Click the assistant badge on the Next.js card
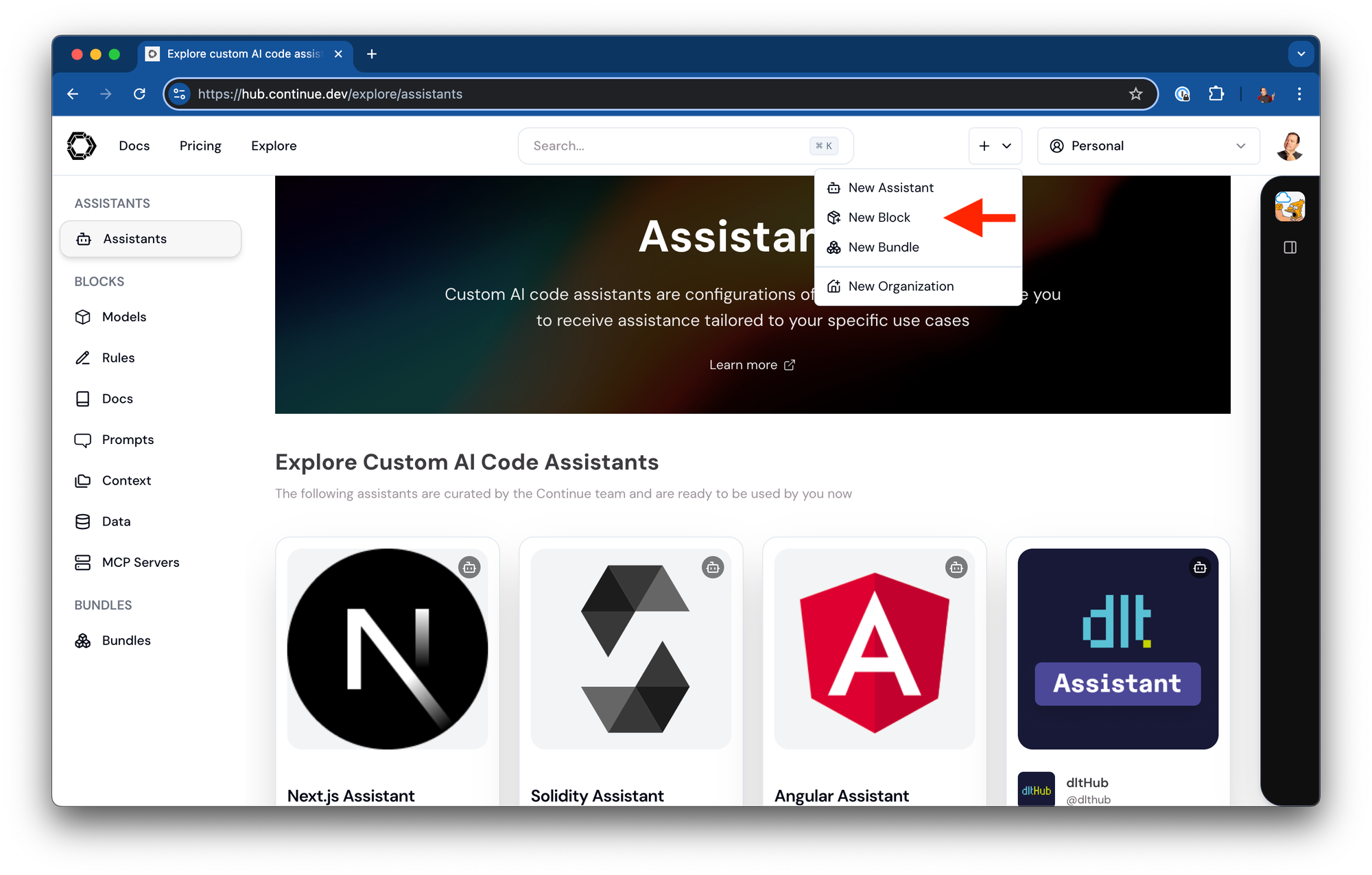 469,568
